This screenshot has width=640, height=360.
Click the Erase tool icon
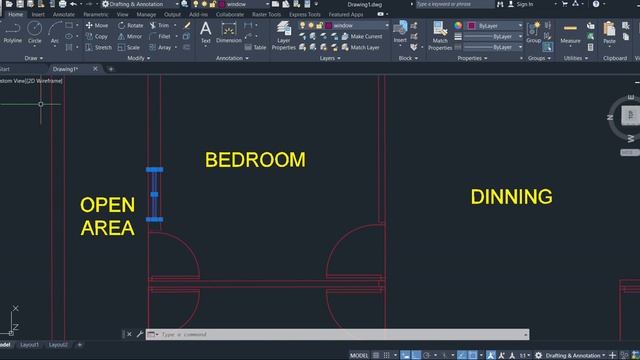click(187, 25)
